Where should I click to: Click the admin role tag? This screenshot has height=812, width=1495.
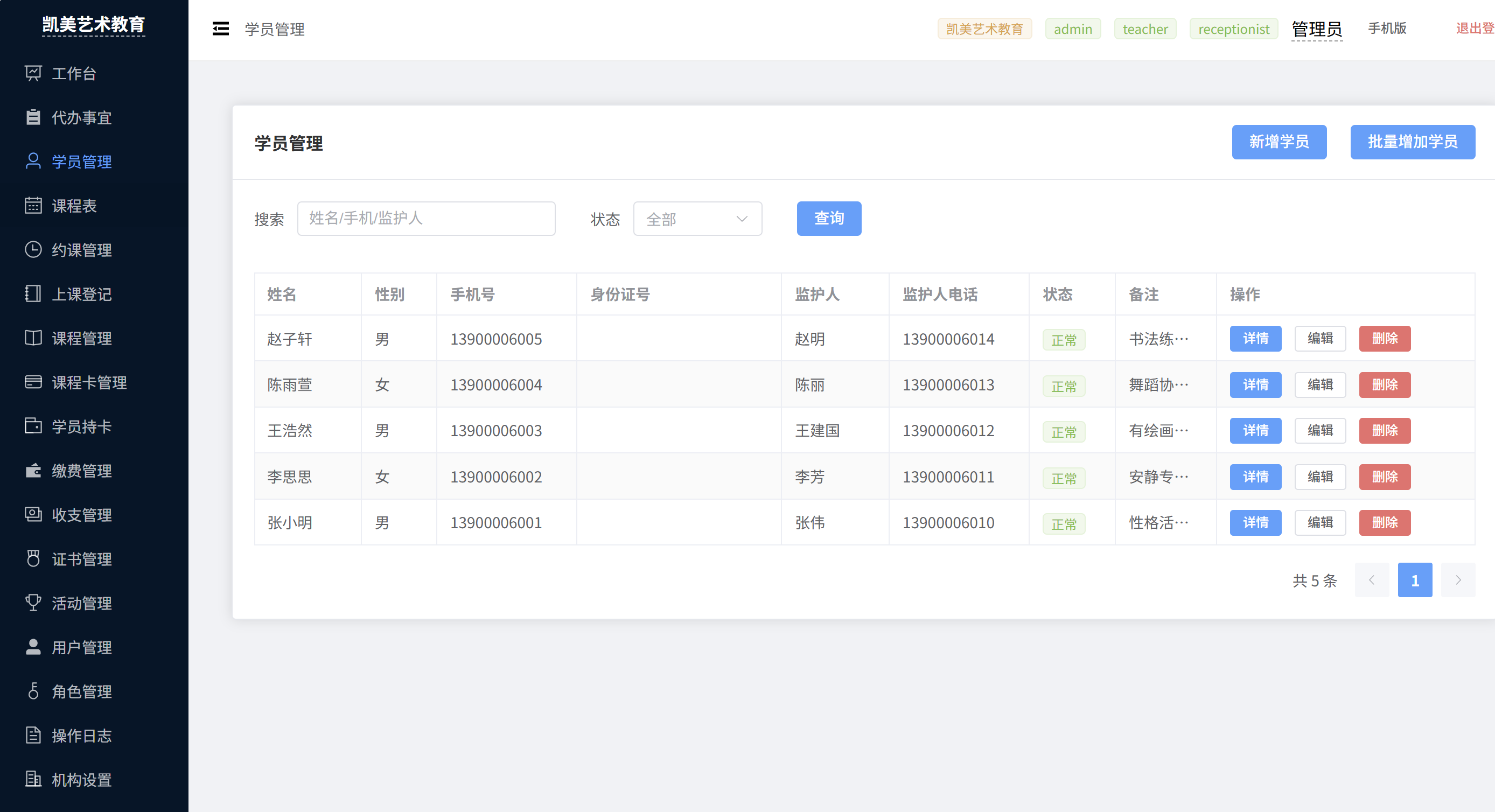coord(1073,29)
